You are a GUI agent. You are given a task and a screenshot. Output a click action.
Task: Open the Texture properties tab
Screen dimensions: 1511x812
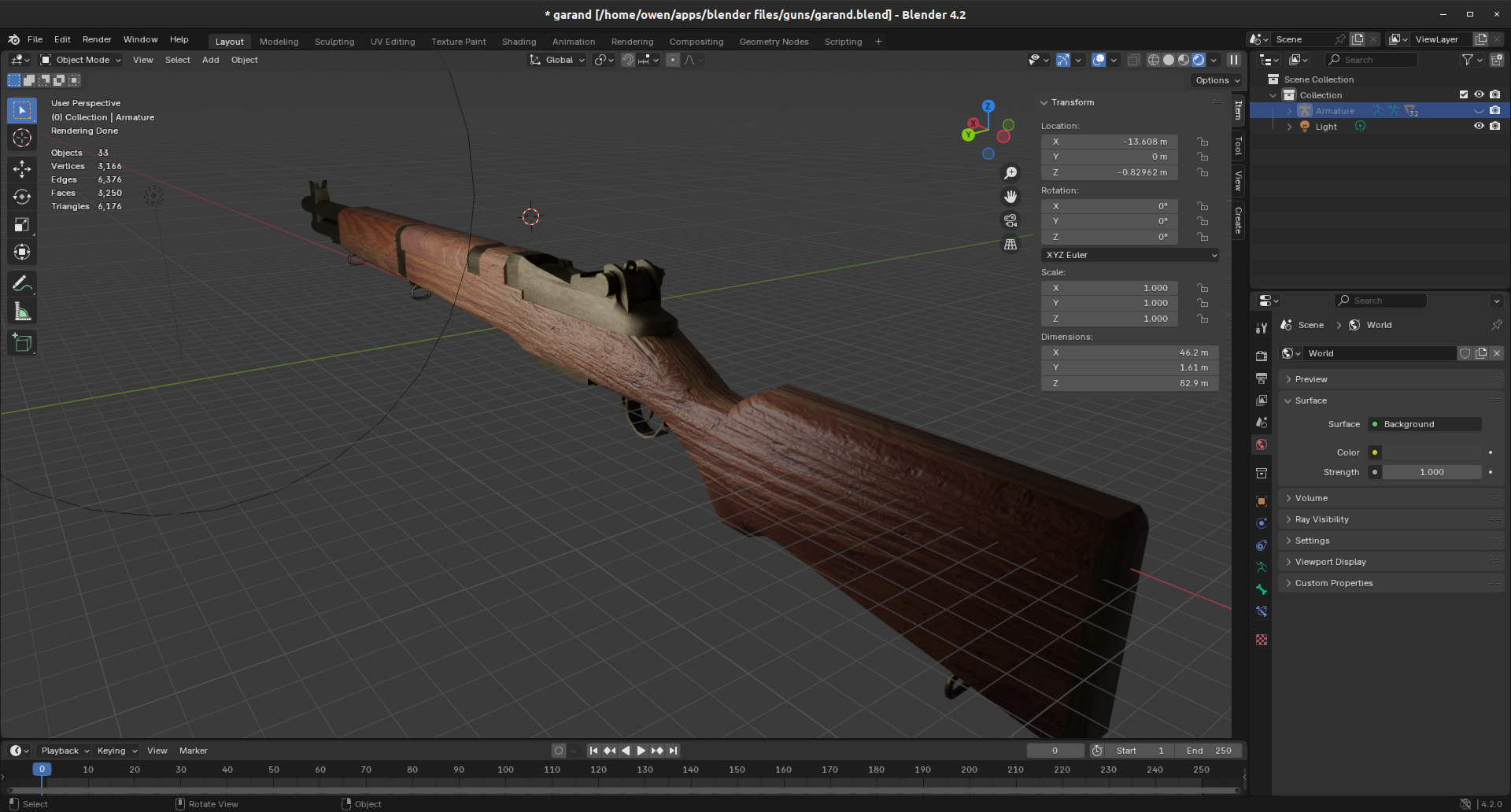1262,640
